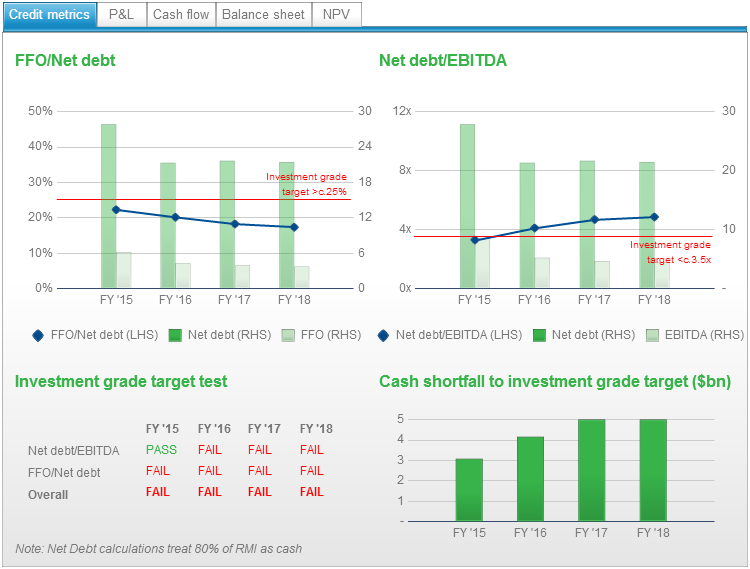Click the FFO/Net debt chart title

65,61
